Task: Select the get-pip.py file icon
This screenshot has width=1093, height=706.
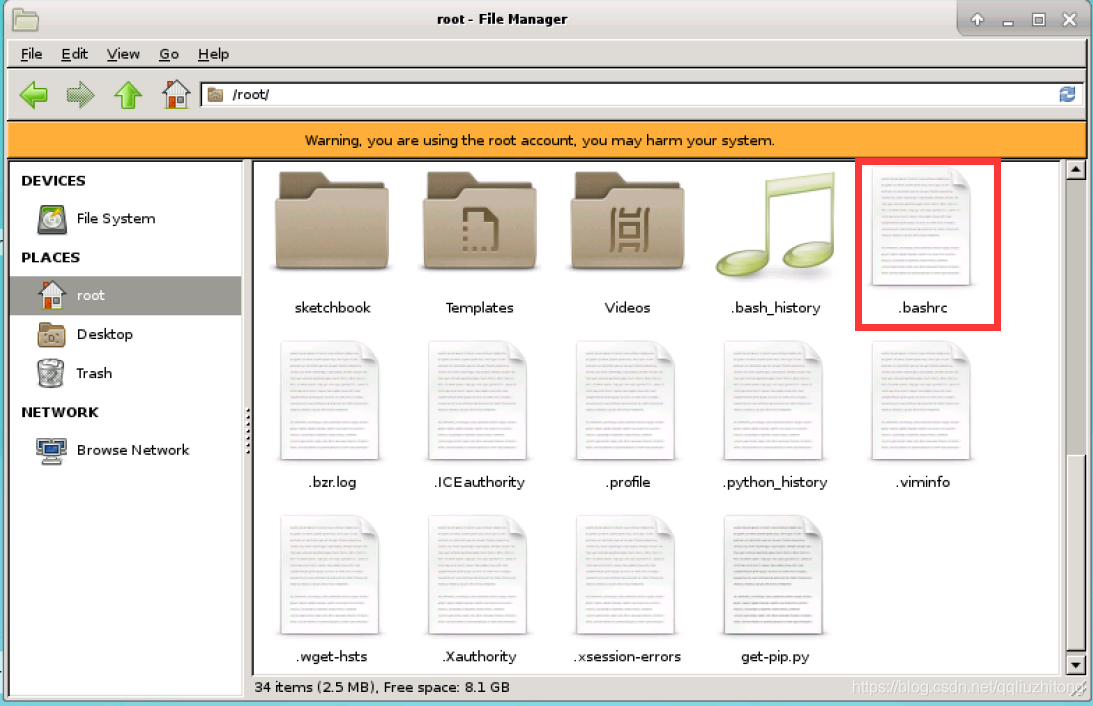Action: coord(773,575)
